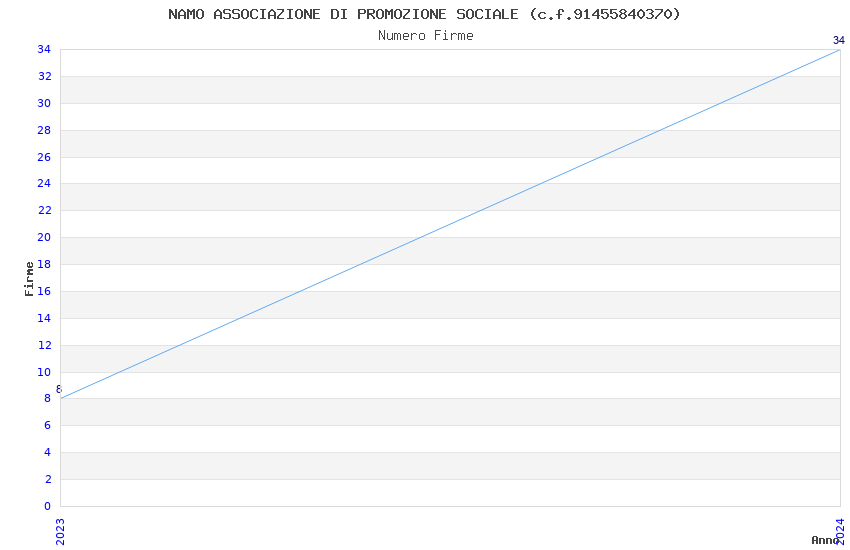Image resolution: width=850 pixels, height=550 pixels.
Task: Click y-axis tick value 34
Action: 44,49
